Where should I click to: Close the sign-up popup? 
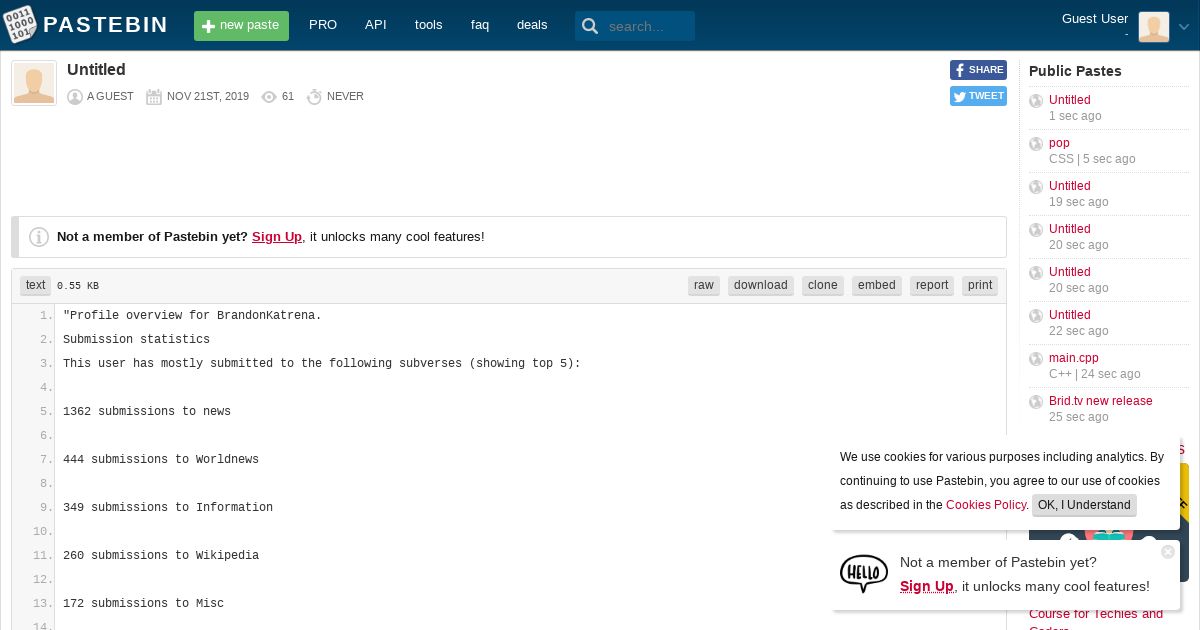click(1167, 552)
